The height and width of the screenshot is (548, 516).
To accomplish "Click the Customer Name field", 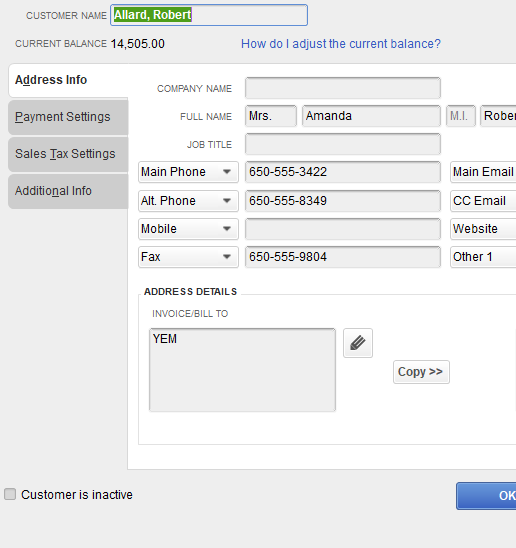I will pos(209,15).
